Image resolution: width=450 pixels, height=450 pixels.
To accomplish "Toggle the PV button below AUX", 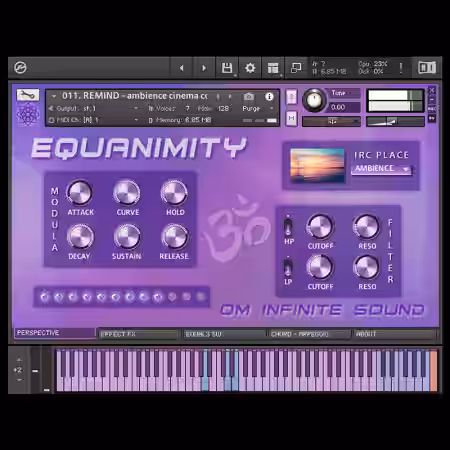I will click(432, 118).
